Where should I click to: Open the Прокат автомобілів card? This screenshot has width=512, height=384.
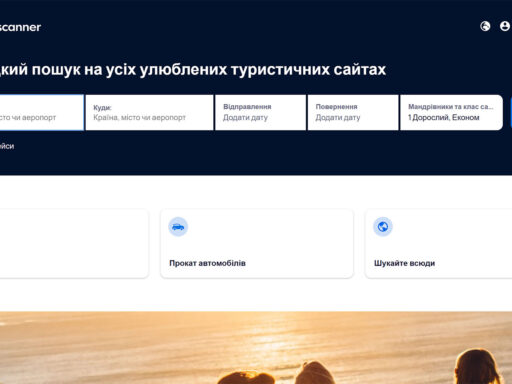257,244
